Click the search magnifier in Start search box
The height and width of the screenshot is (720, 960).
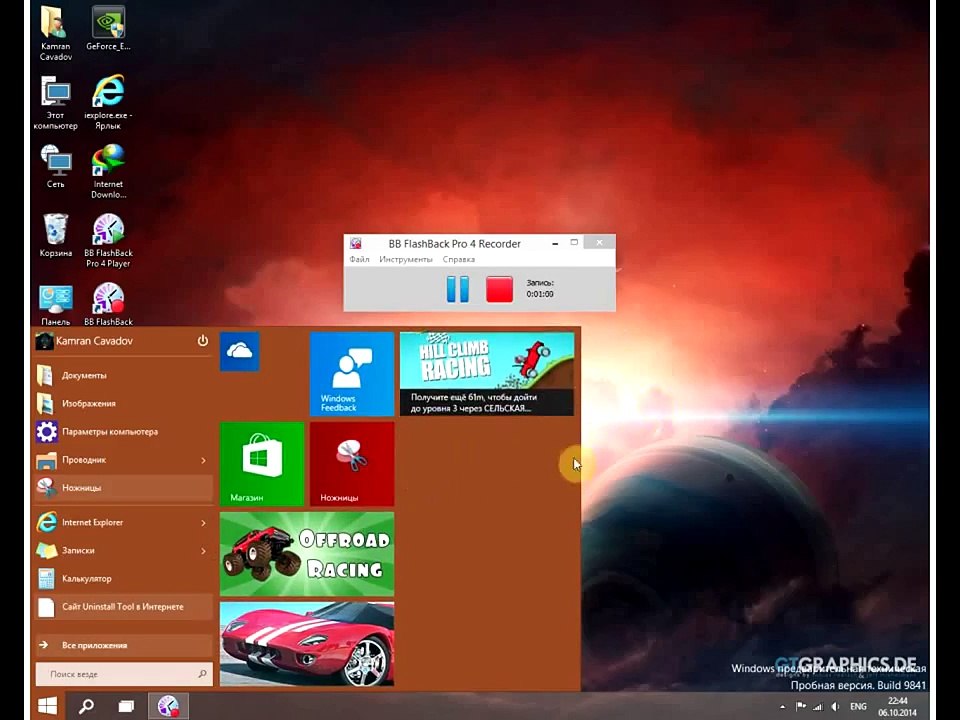coord(203,673)
